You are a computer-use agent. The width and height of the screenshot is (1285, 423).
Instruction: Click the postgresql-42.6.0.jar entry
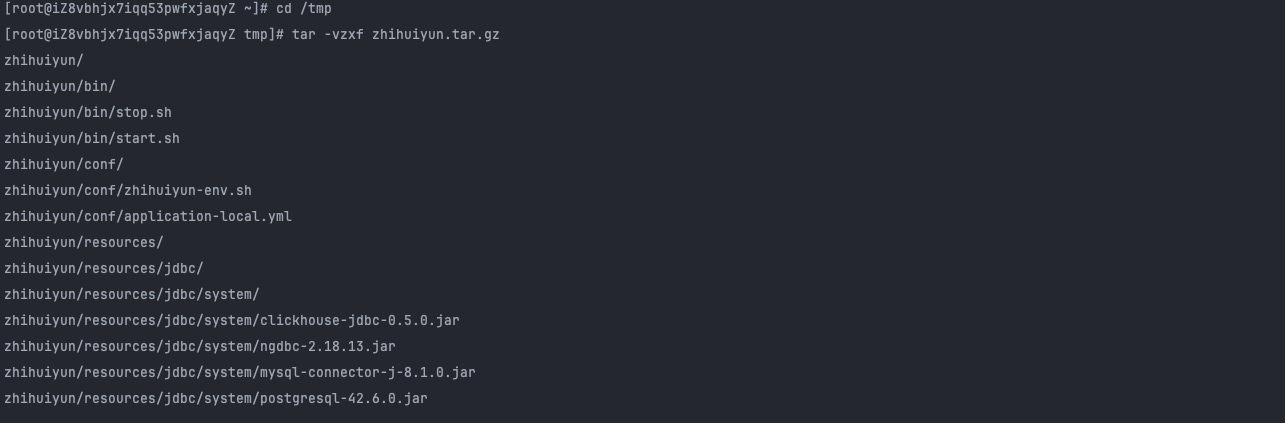[216, 399]
